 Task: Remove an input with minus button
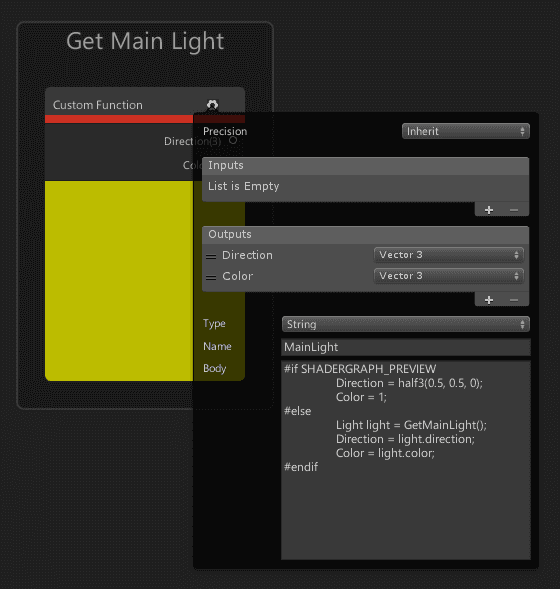click(514, 210)
